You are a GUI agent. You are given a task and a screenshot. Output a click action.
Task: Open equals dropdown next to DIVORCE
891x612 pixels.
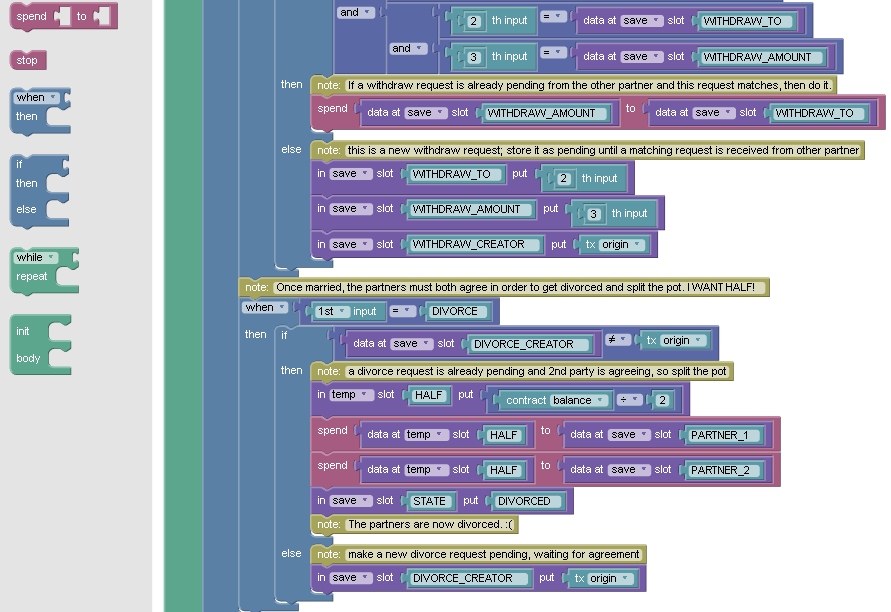(x=401, y=311)
